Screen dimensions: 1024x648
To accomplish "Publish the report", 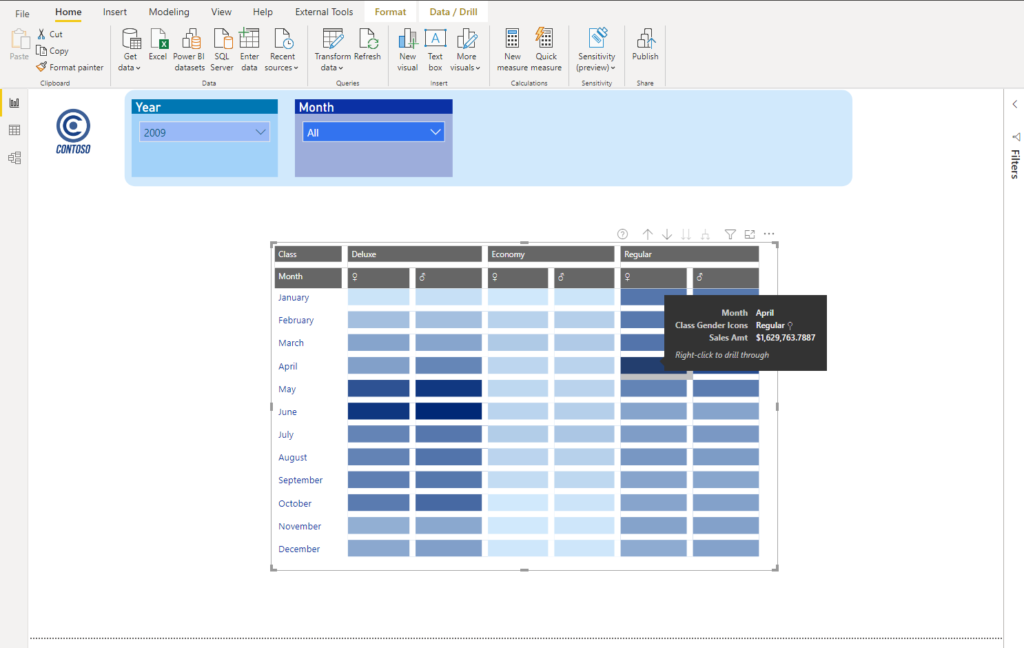I will [645, 44].
